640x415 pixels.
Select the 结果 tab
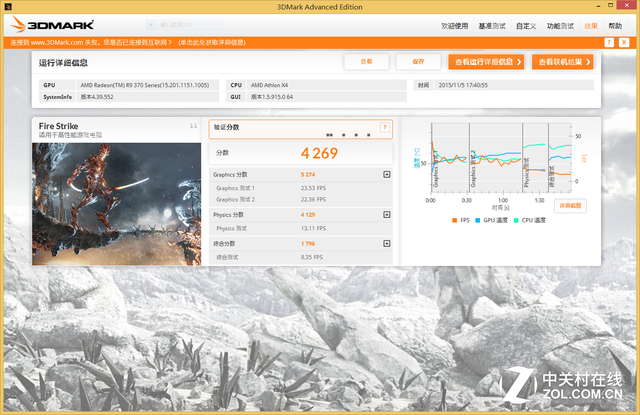590,25
